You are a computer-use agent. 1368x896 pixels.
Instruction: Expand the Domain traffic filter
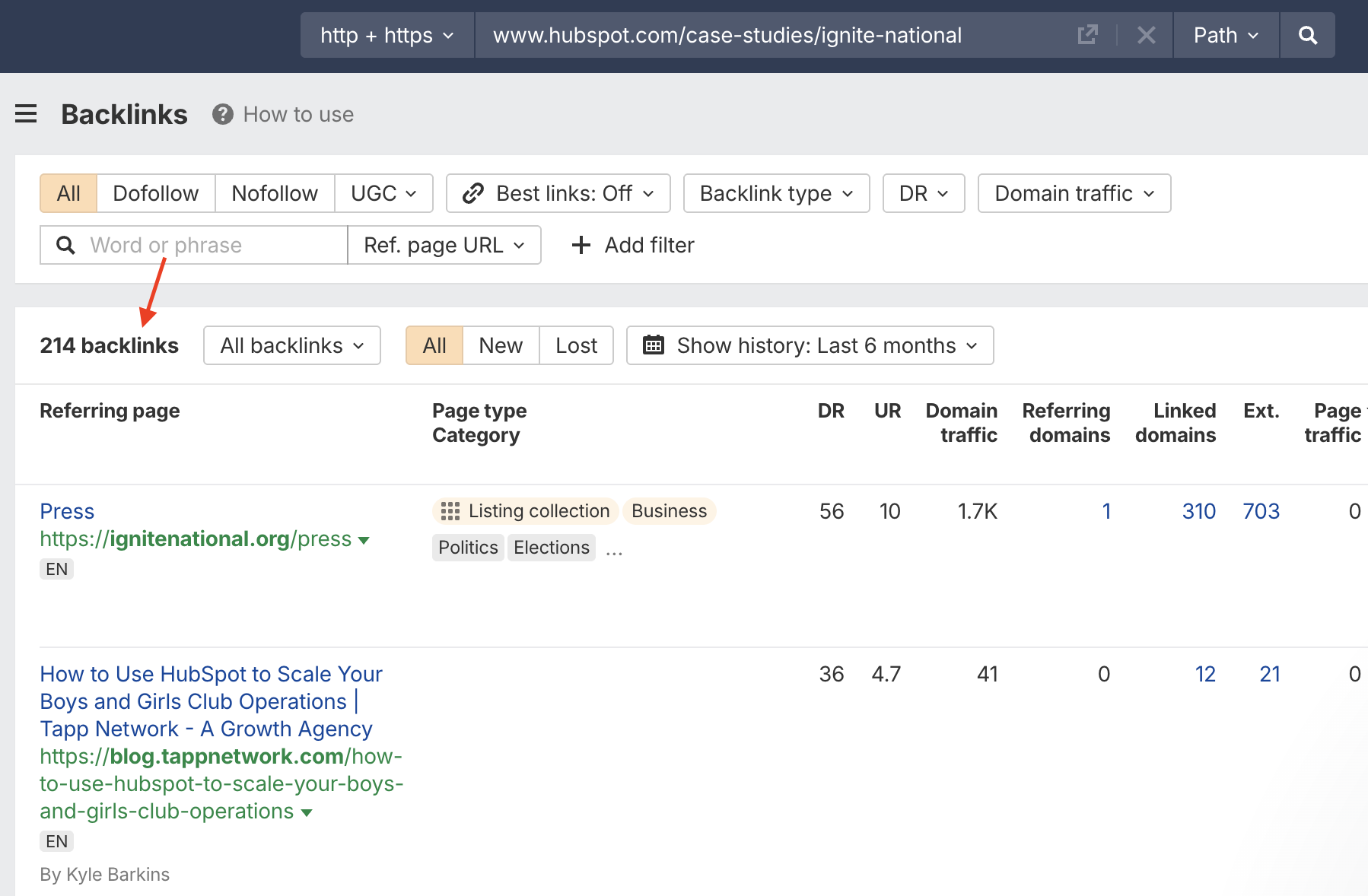(1074, 193)
